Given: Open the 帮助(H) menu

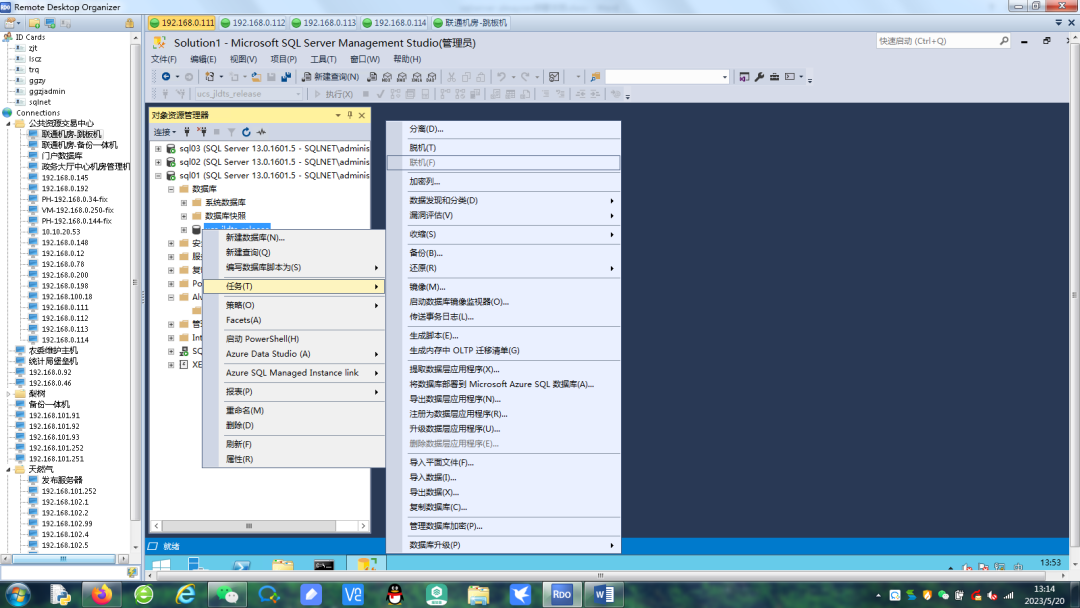Looking at the screenshot, I should click(407, 59).
